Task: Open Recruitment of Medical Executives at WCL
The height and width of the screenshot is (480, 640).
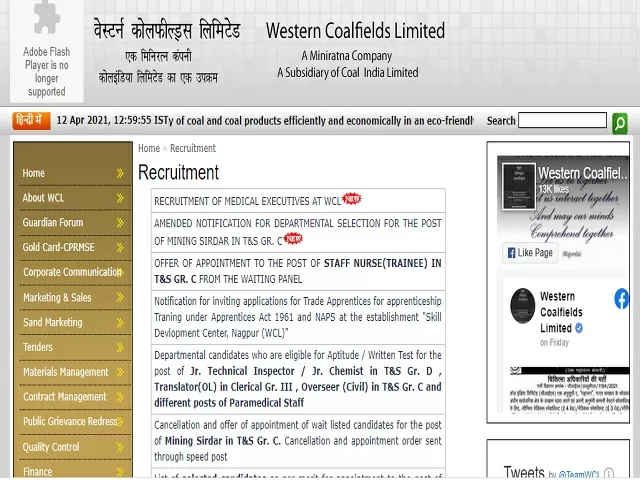Action: point(247,201)
